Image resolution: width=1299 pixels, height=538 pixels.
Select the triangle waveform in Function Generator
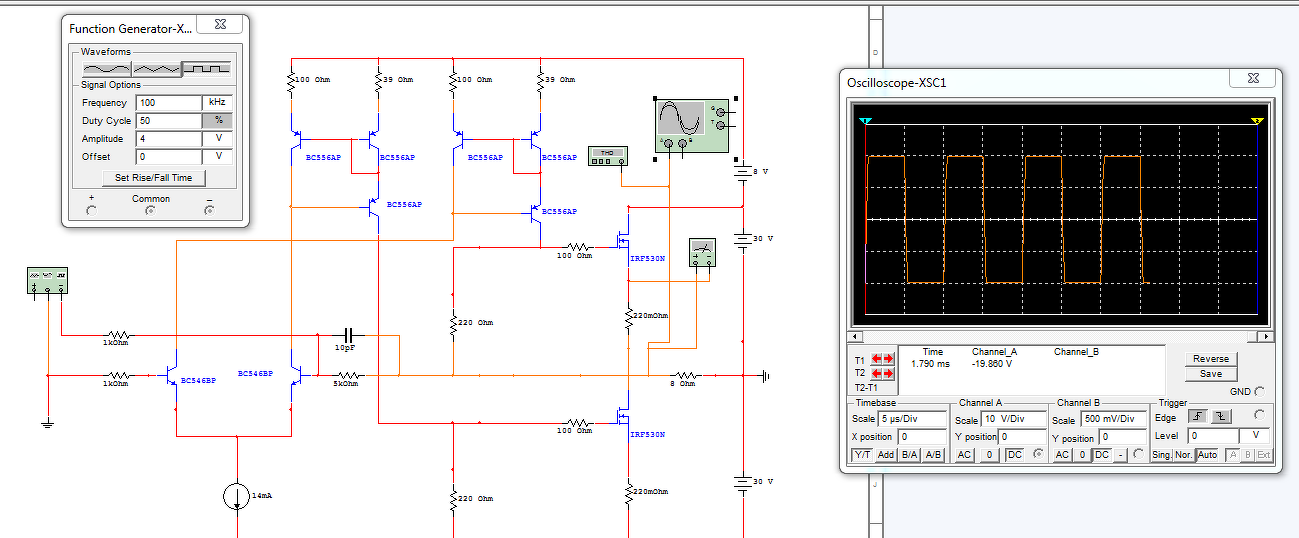pyautogui.click(x=156, y=68)
